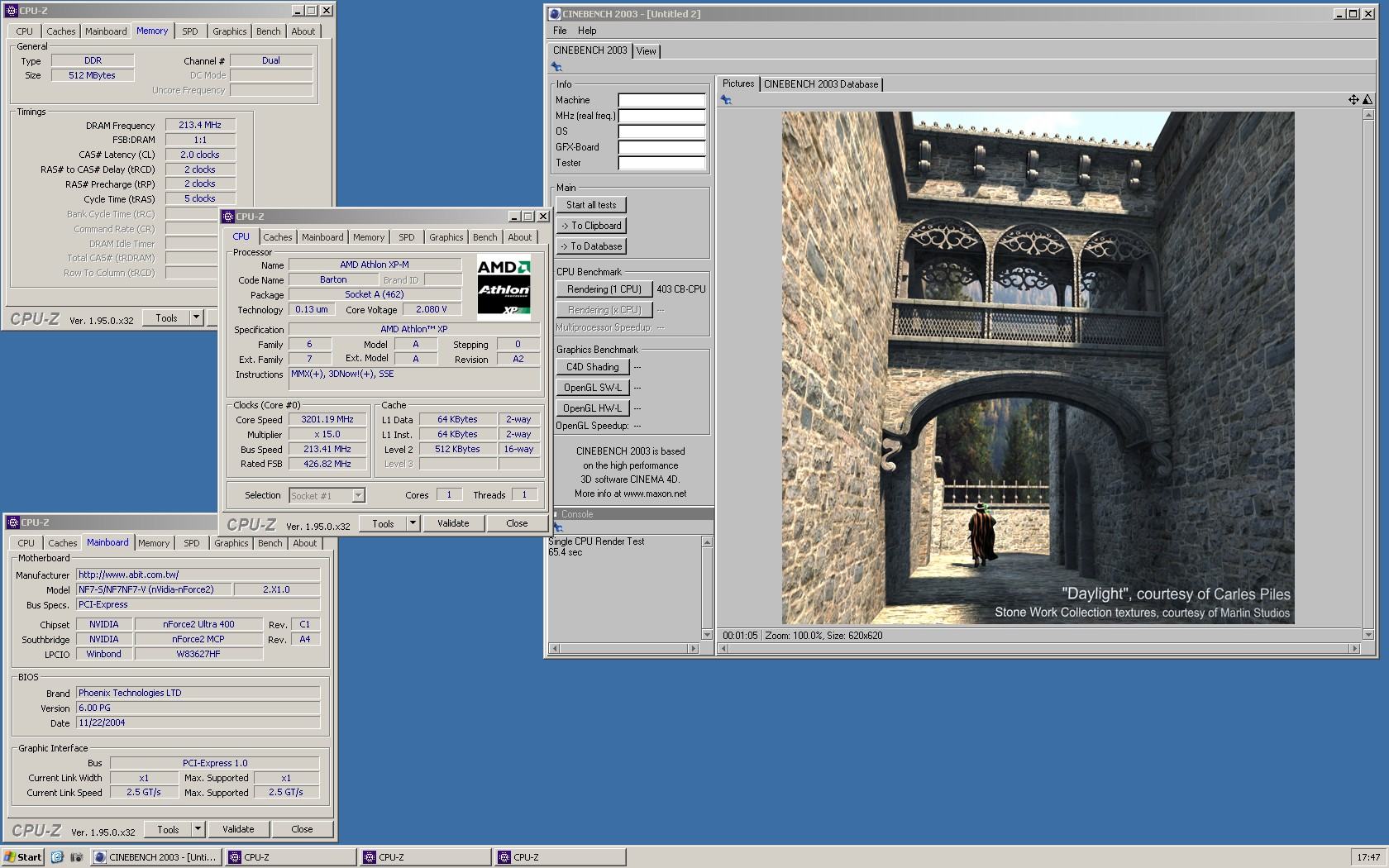Click the Core Speed 3201.19 MHz value
The width and height of the screenshot is (1389, 868).
coord(327,420)
